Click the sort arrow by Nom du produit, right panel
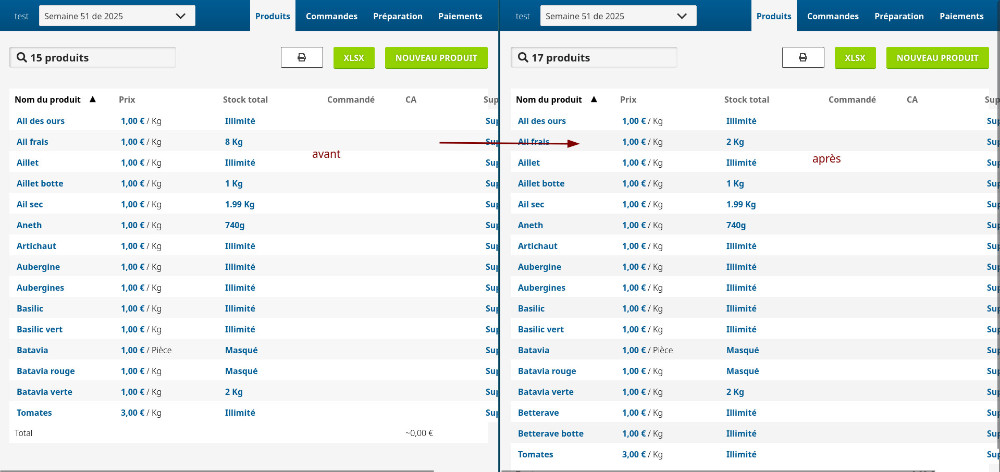Image resolution: width=1000 pixels, height=472 pixels. (594, 100)
